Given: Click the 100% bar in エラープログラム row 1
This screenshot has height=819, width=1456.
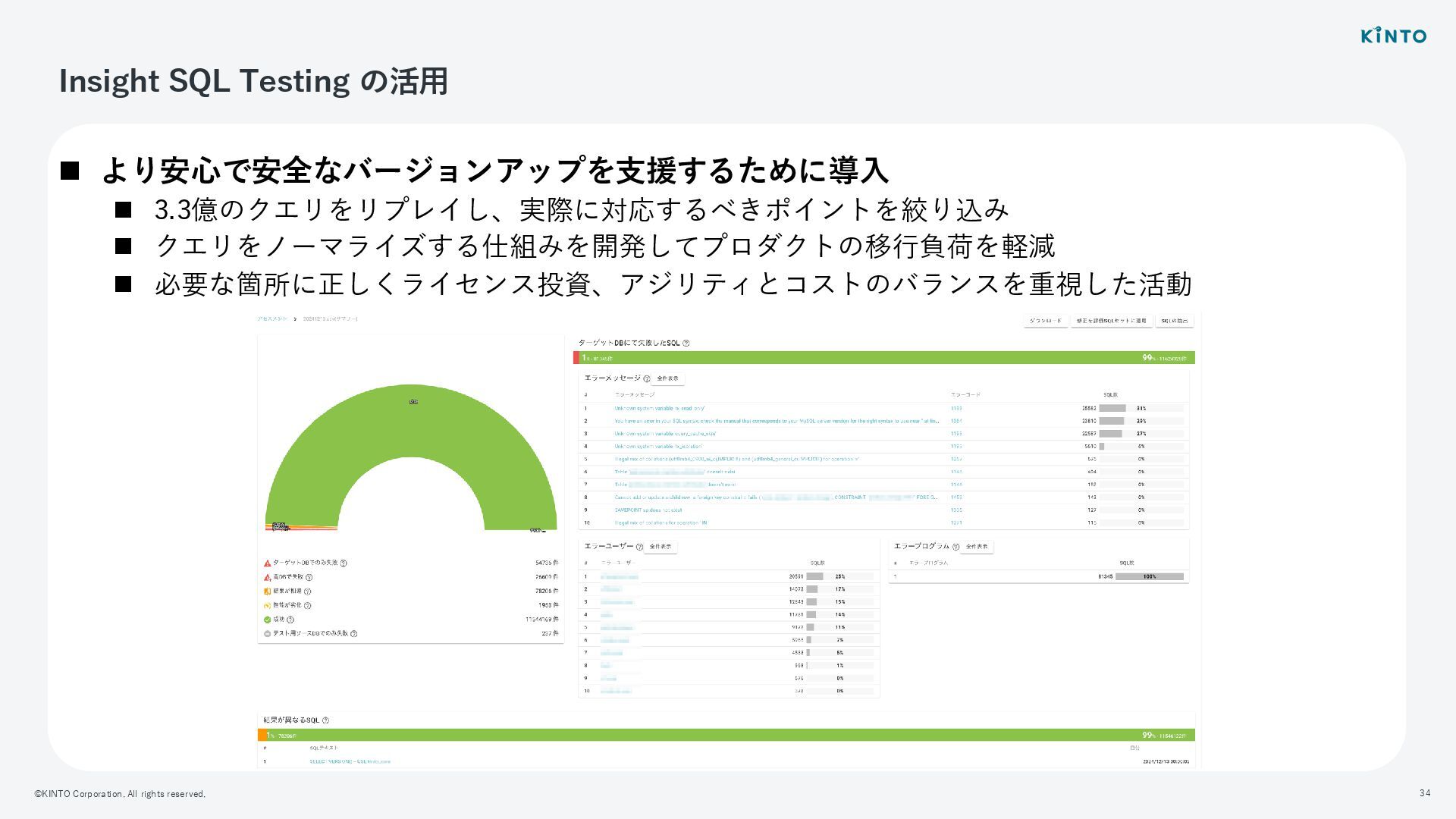Looking at the screenshot, I should (1150, 576).
